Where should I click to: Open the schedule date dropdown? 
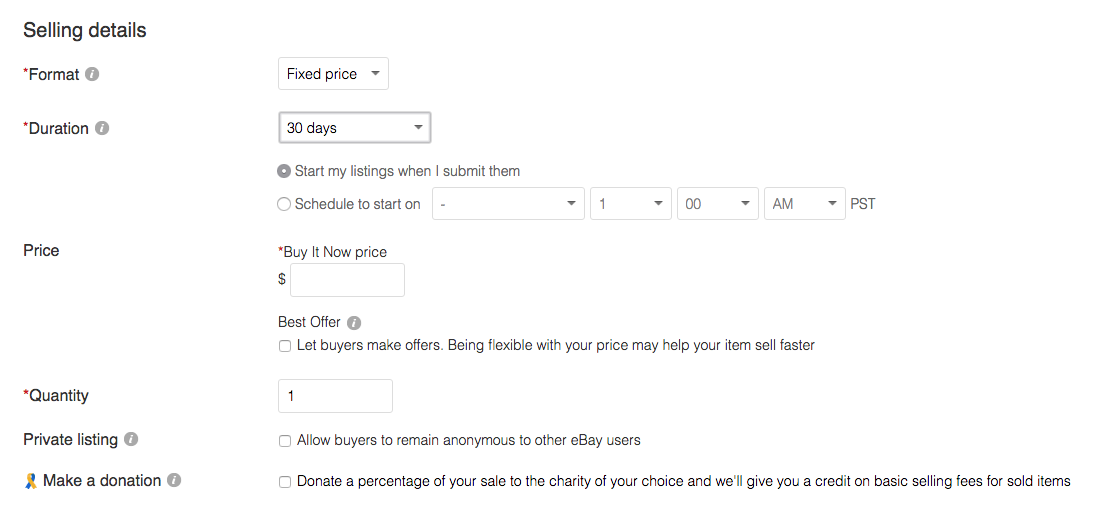point(508,204)
